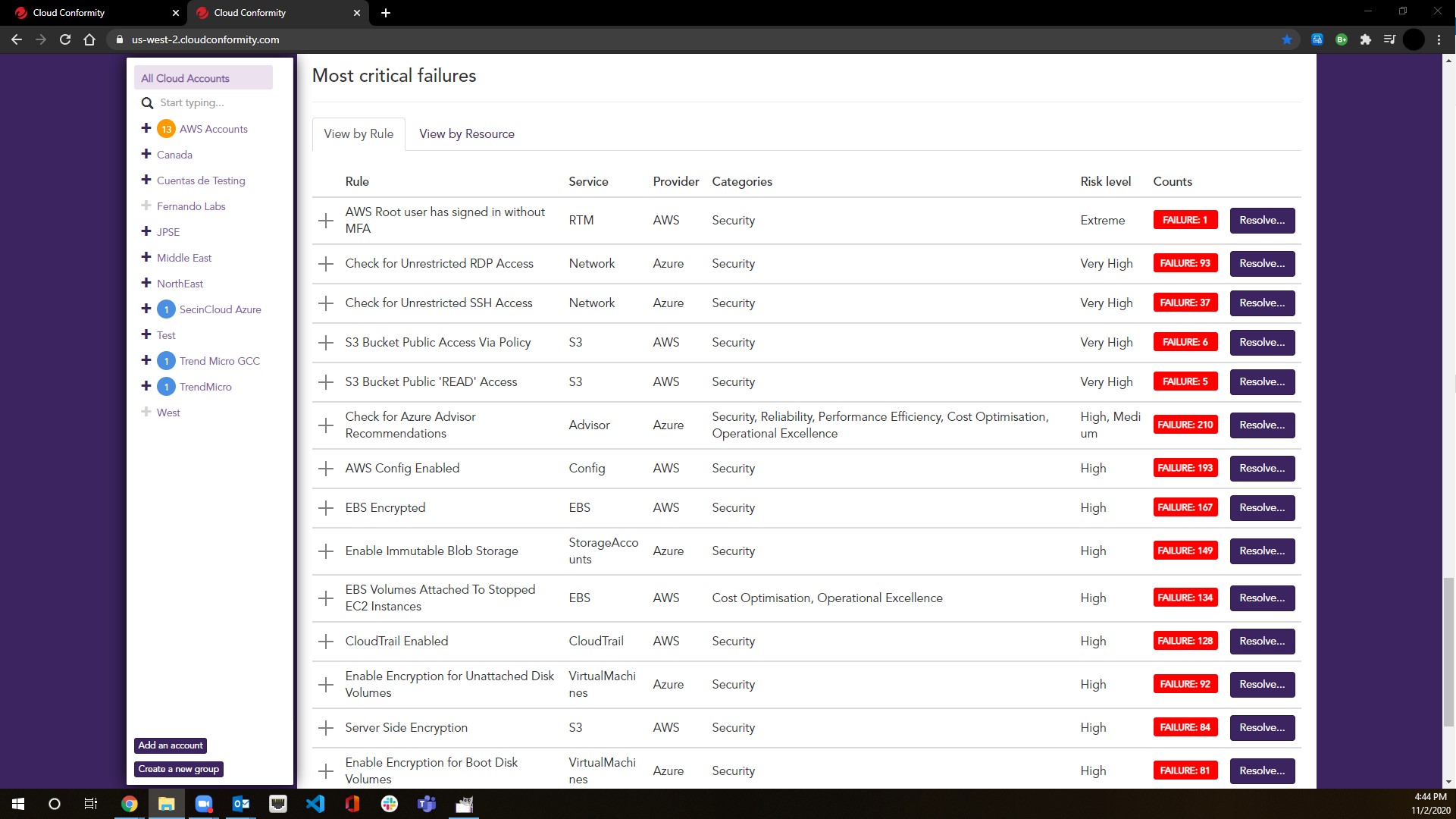Open the browser extensions puzzle icon
The height and width of the screenshot is (819, 1456).
tap(1366, 39)
